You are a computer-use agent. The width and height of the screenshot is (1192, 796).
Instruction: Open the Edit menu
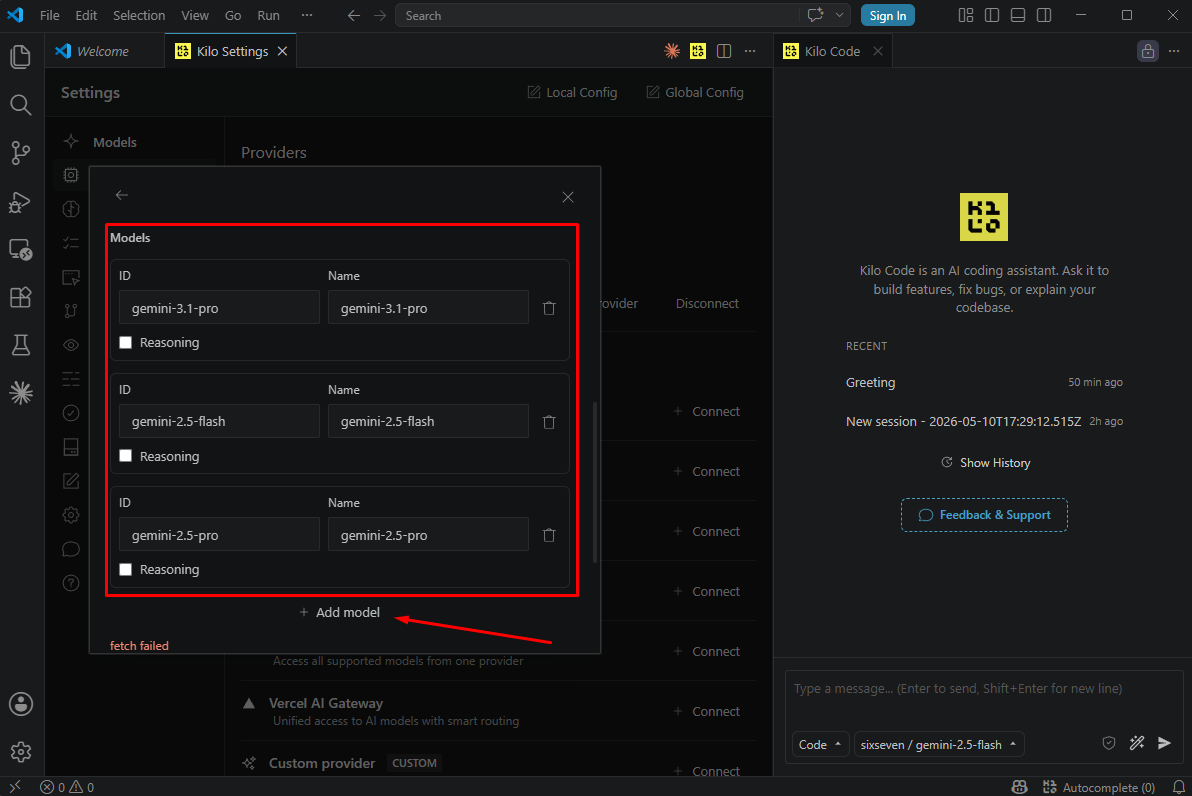pos(86,15)
